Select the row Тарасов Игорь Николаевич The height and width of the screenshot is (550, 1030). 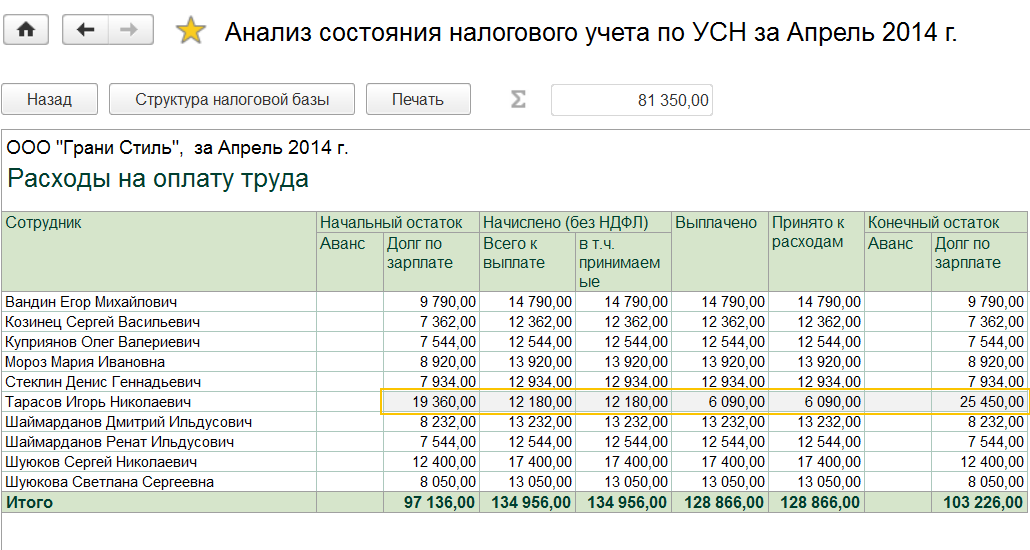click(98, 402)
